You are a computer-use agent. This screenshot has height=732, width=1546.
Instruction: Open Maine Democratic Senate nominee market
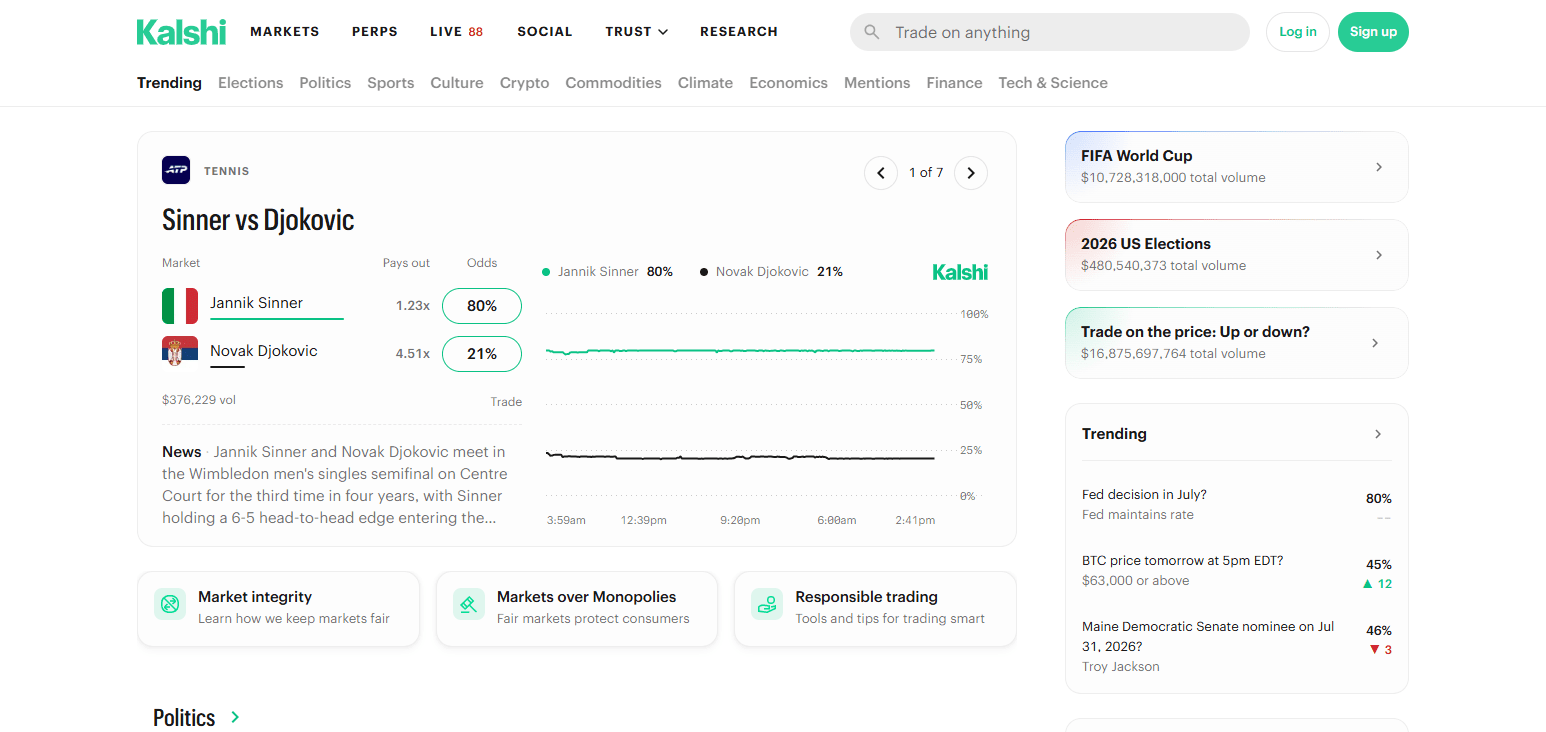pos(1237,646)
